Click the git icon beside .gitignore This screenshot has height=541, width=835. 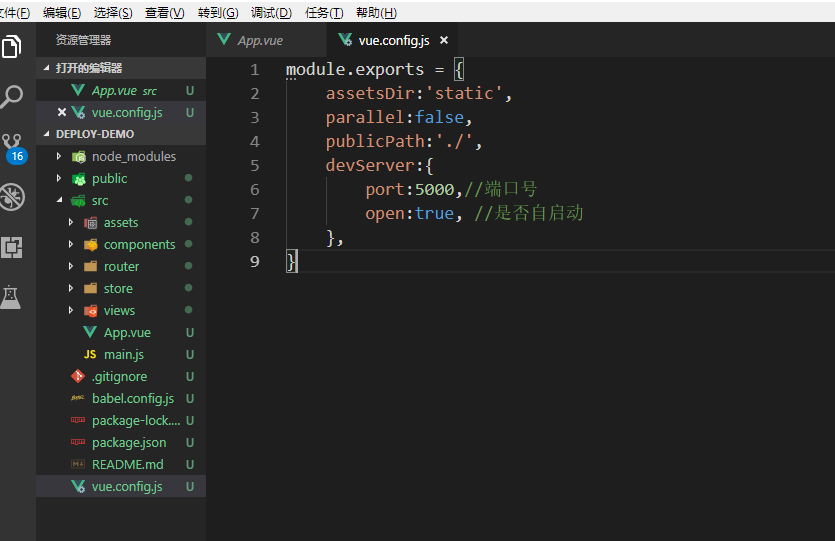pos(78,376)
